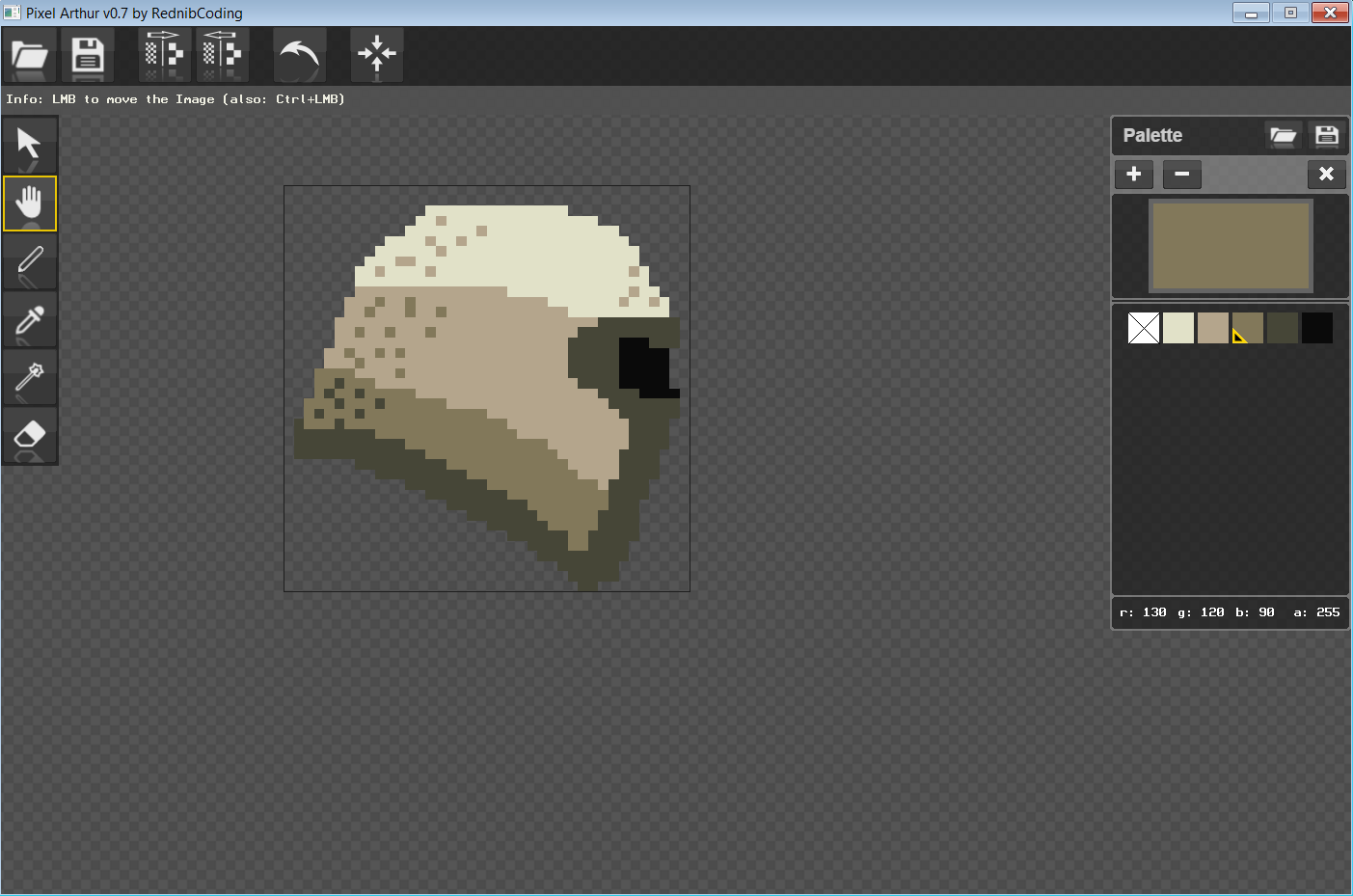1353x896 pixels.
Task: Select the arrow pointer tool
Action: coord(30,145)
